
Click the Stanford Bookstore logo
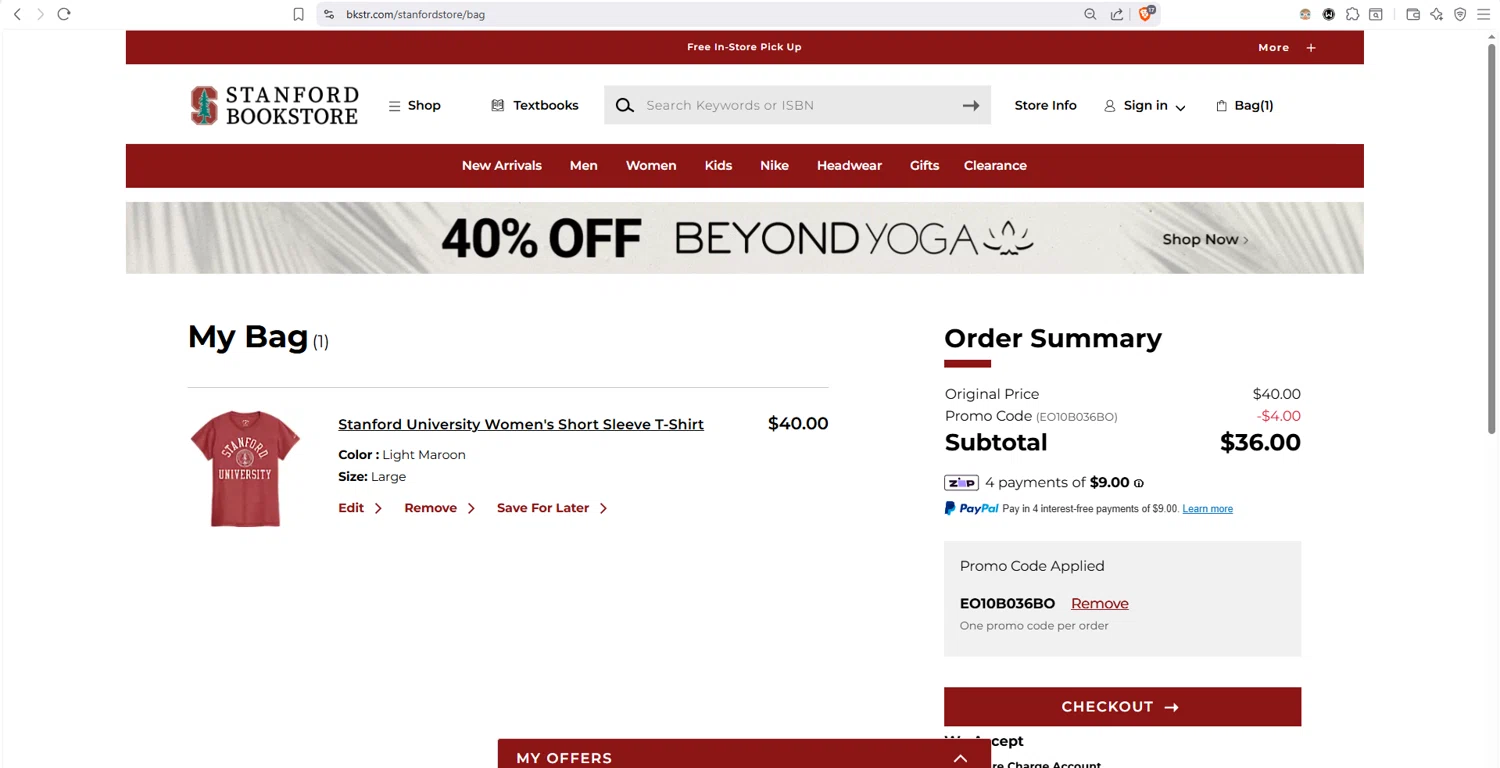[274, 105]
